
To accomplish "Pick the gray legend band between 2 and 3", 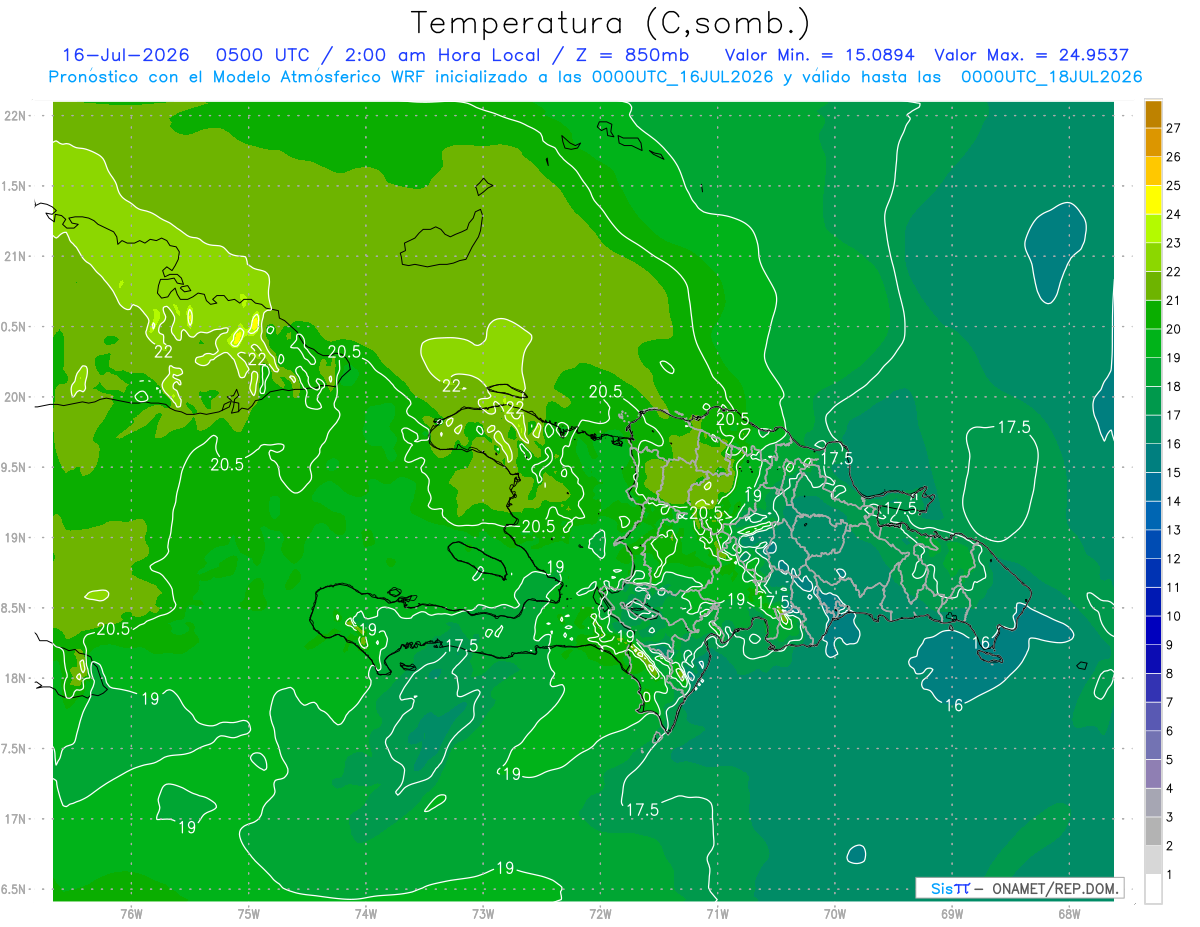I will point(1153,830).
